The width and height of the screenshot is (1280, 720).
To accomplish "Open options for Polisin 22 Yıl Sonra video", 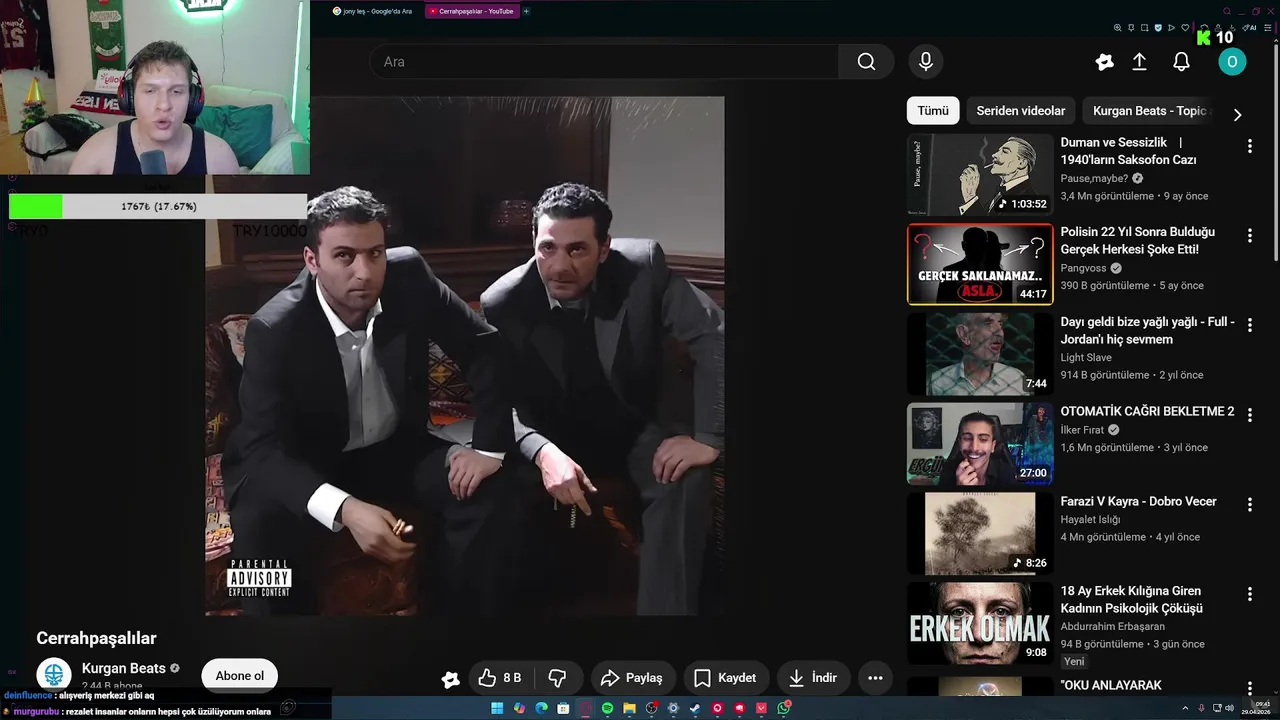I will click(x=1249, y=236).
